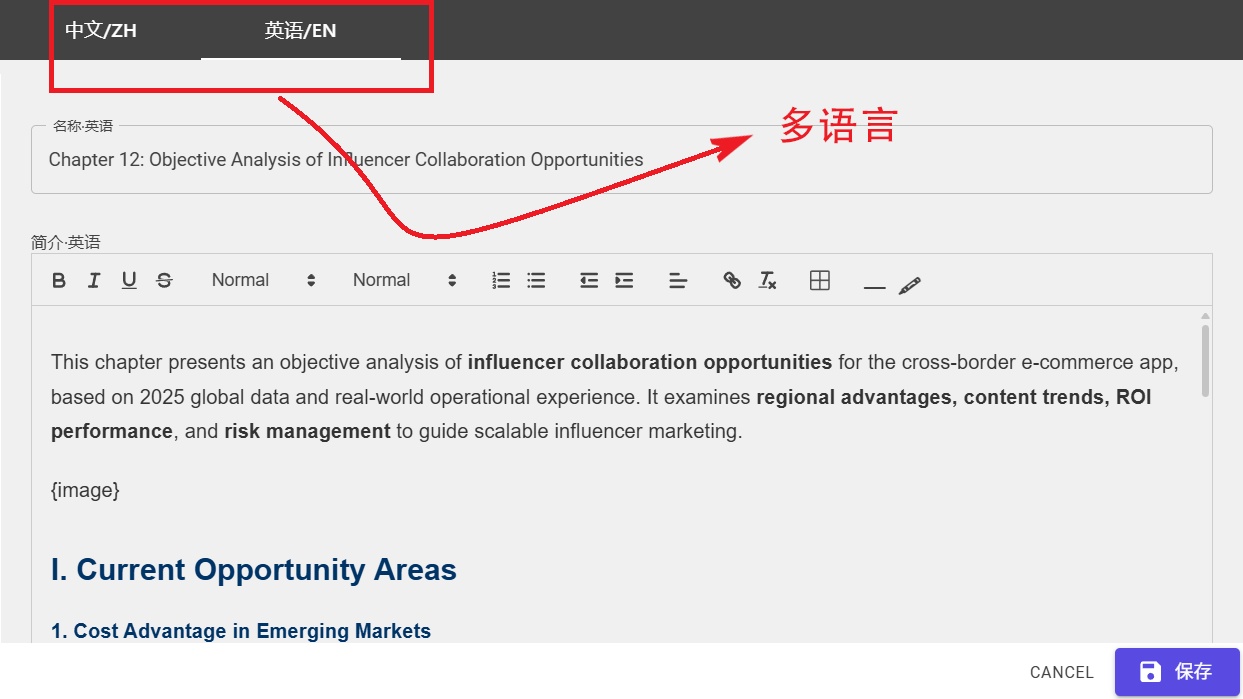This screenshot has width=1243, height=699.
Task: Open the first Normal style dropdown
Action: (263, 281)
